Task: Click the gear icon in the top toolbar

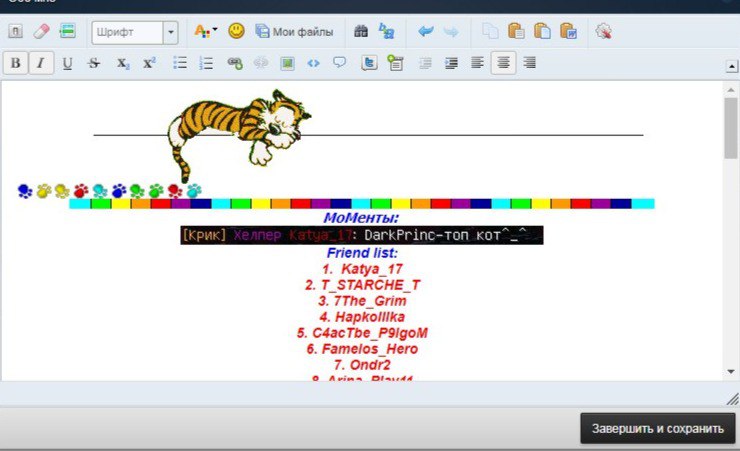Action: click(604, 32)
